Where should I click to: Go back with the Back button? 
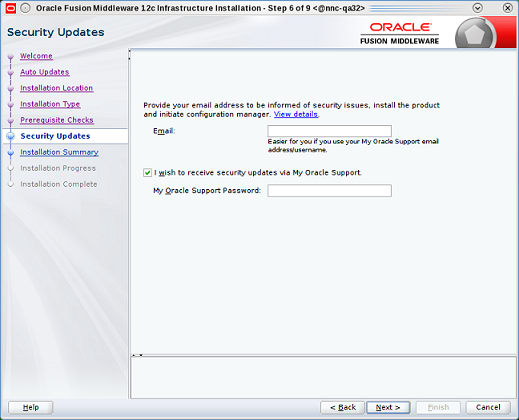[342, 407]
